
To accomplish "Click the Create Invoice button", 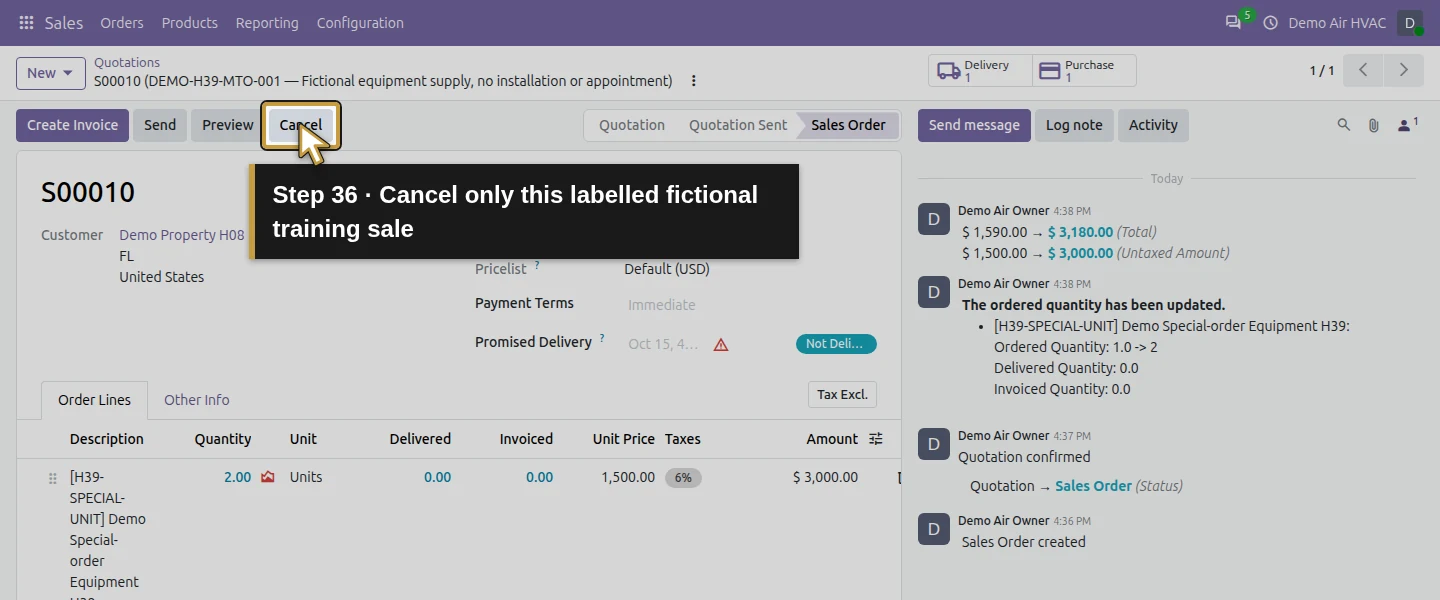I will point(73,125).
